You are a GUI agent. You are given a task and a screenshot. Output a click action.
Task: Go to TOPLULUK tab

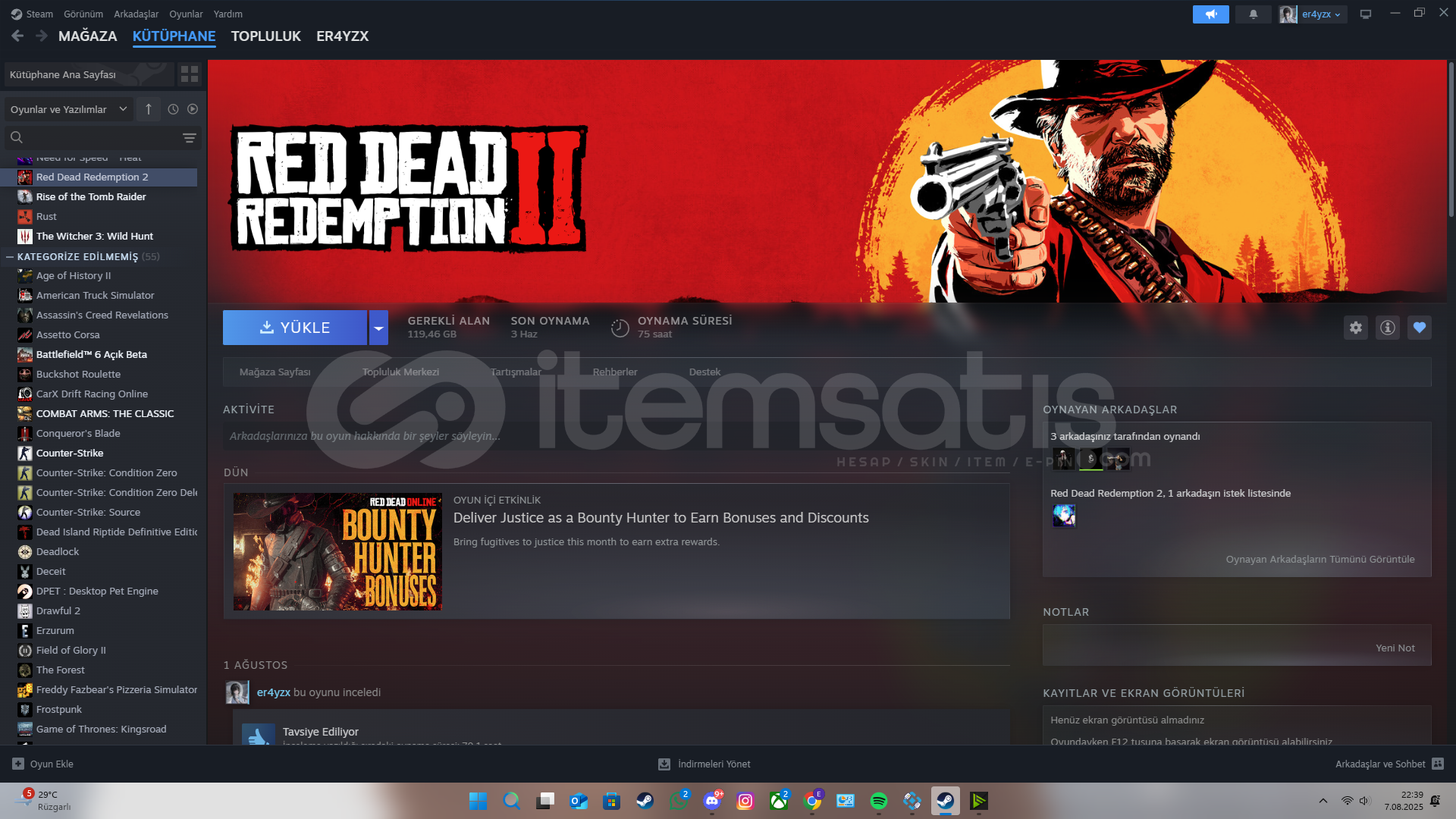point(265,36)
